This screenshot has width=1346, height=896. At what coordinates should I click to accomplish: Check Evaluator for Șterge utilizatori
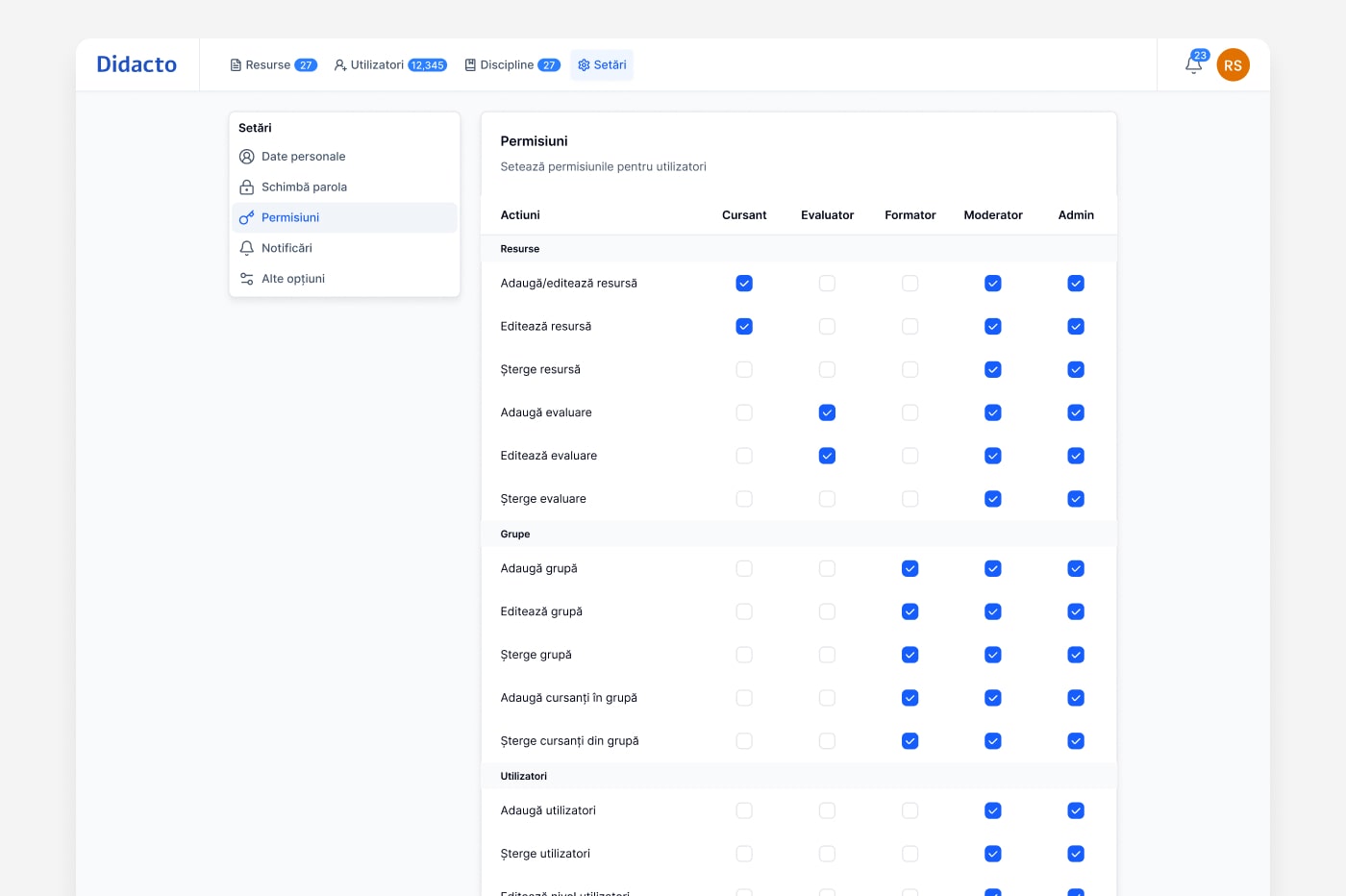pyautogui.click(x=827, y=854)
